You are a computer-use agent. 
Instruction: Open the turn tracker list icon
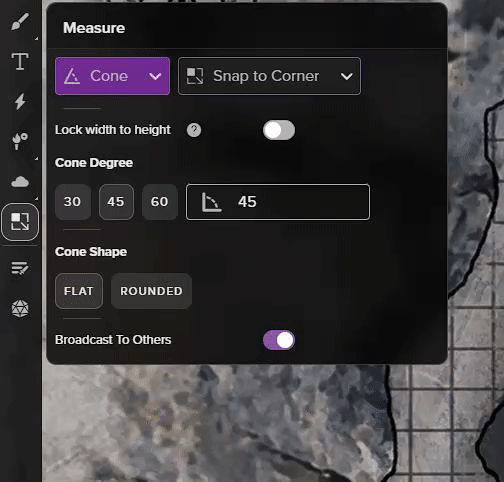[20, 268]
